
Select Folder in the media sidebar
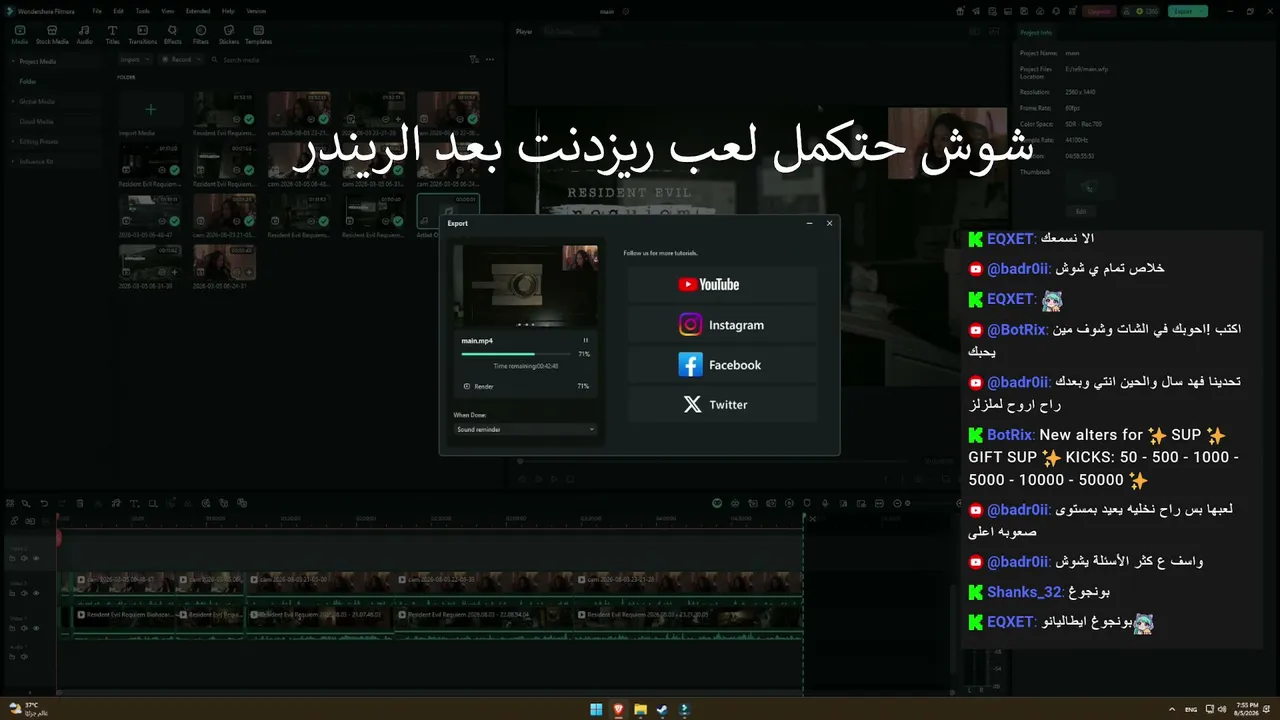[x=28, y=81]
